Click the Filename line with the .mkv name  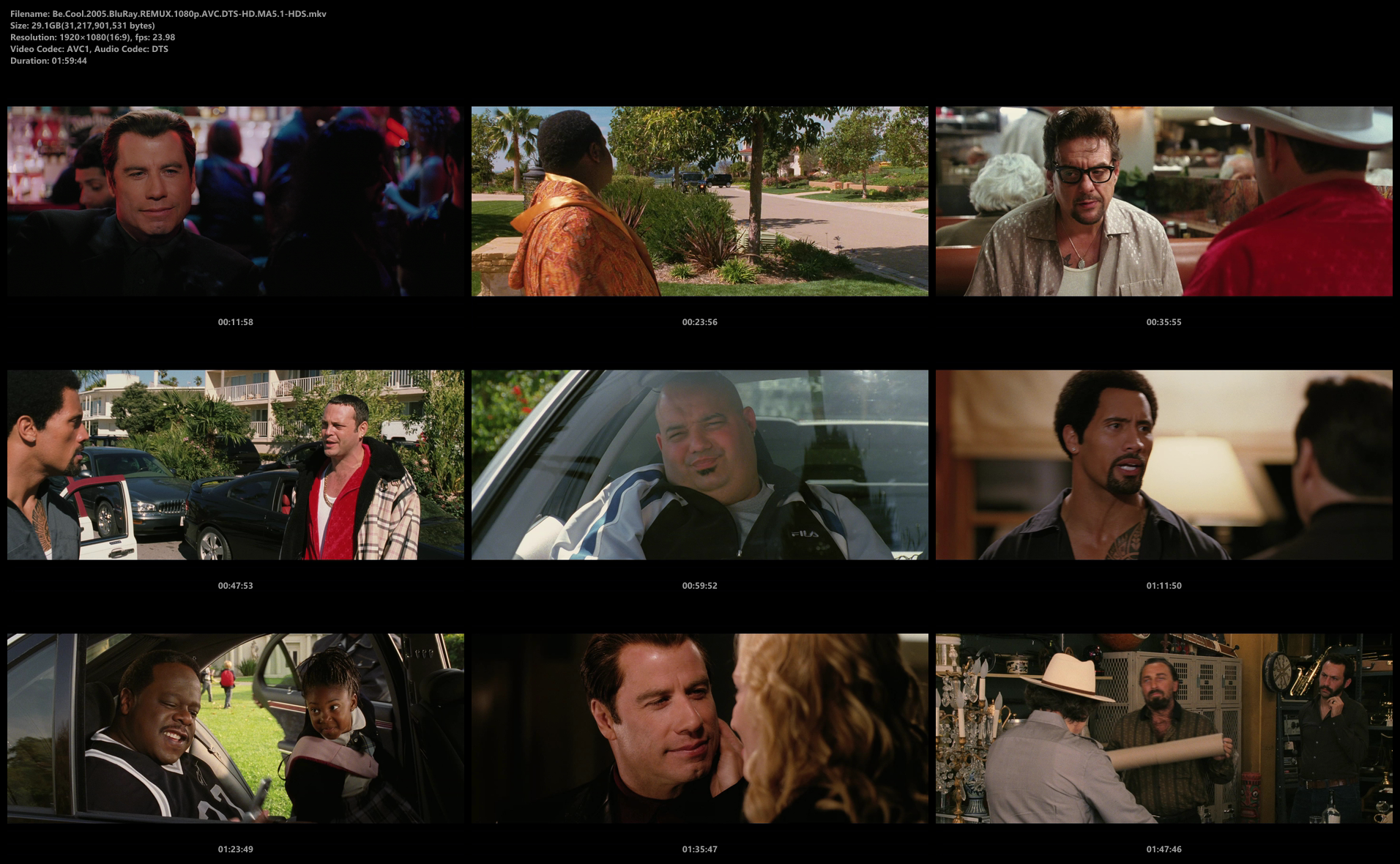pyautogui.click(x=168, y=14)
